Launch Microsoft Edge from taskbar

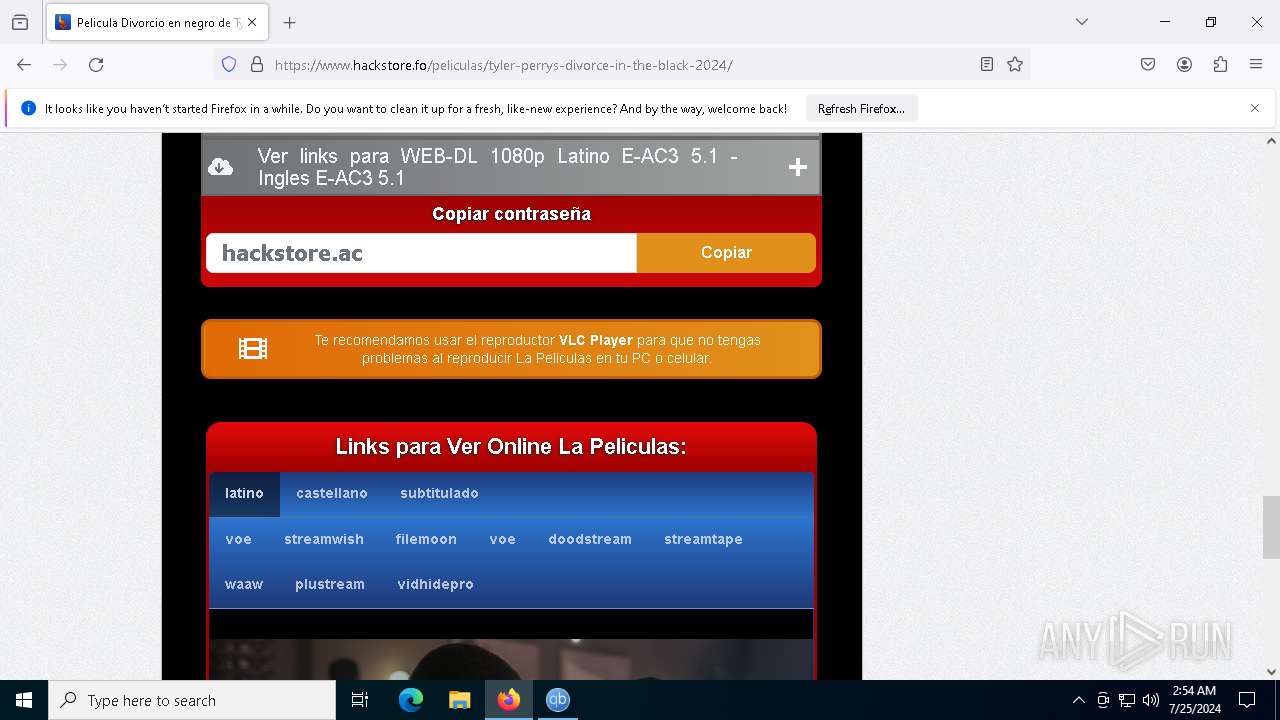411,700
